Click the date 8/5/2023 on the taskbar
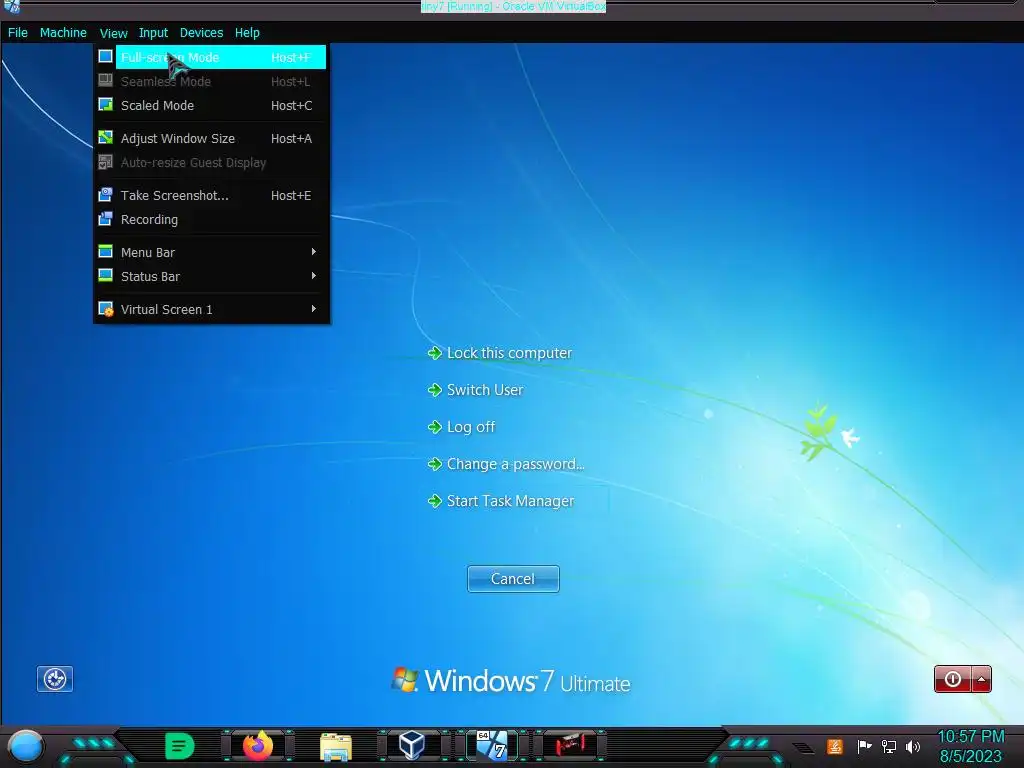The image size is (1024, 768). tap(971, 758)
